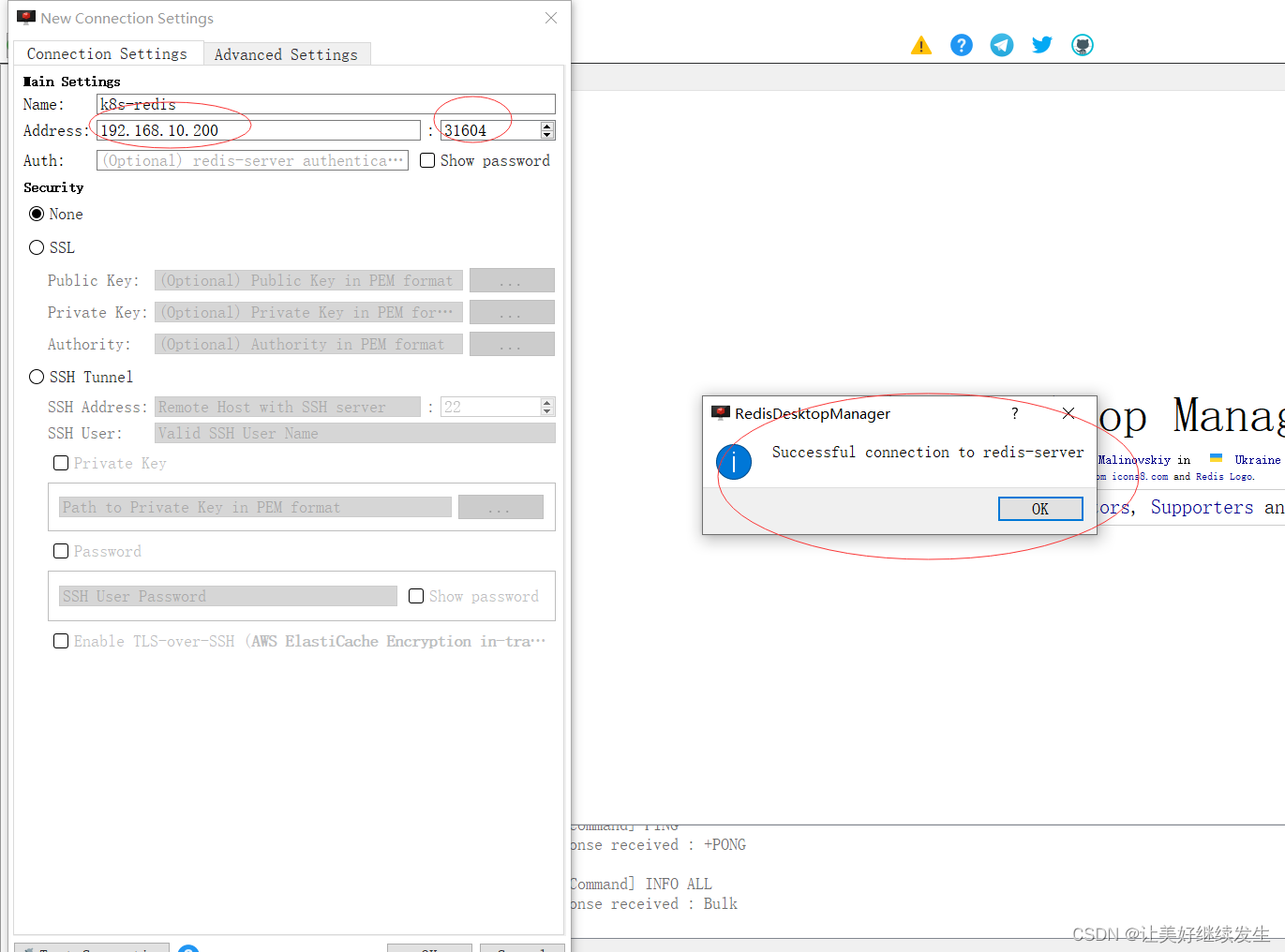Click the Name field containing k8s-redis

(x=326, y=104)
